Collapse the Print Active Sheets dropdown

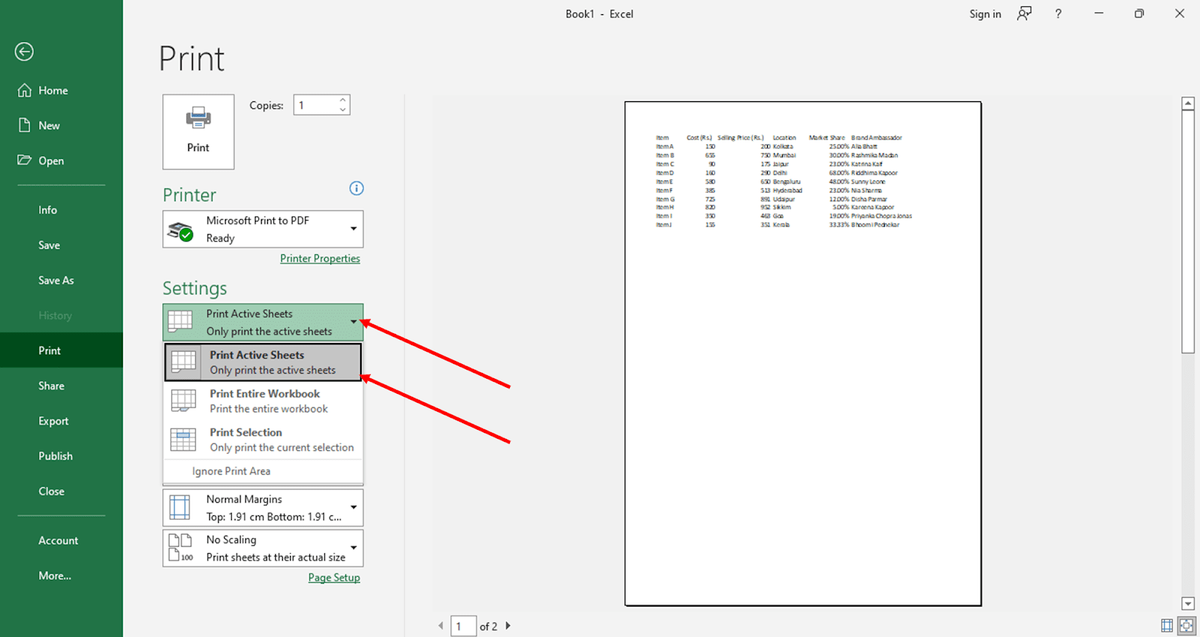pos(263,322)
